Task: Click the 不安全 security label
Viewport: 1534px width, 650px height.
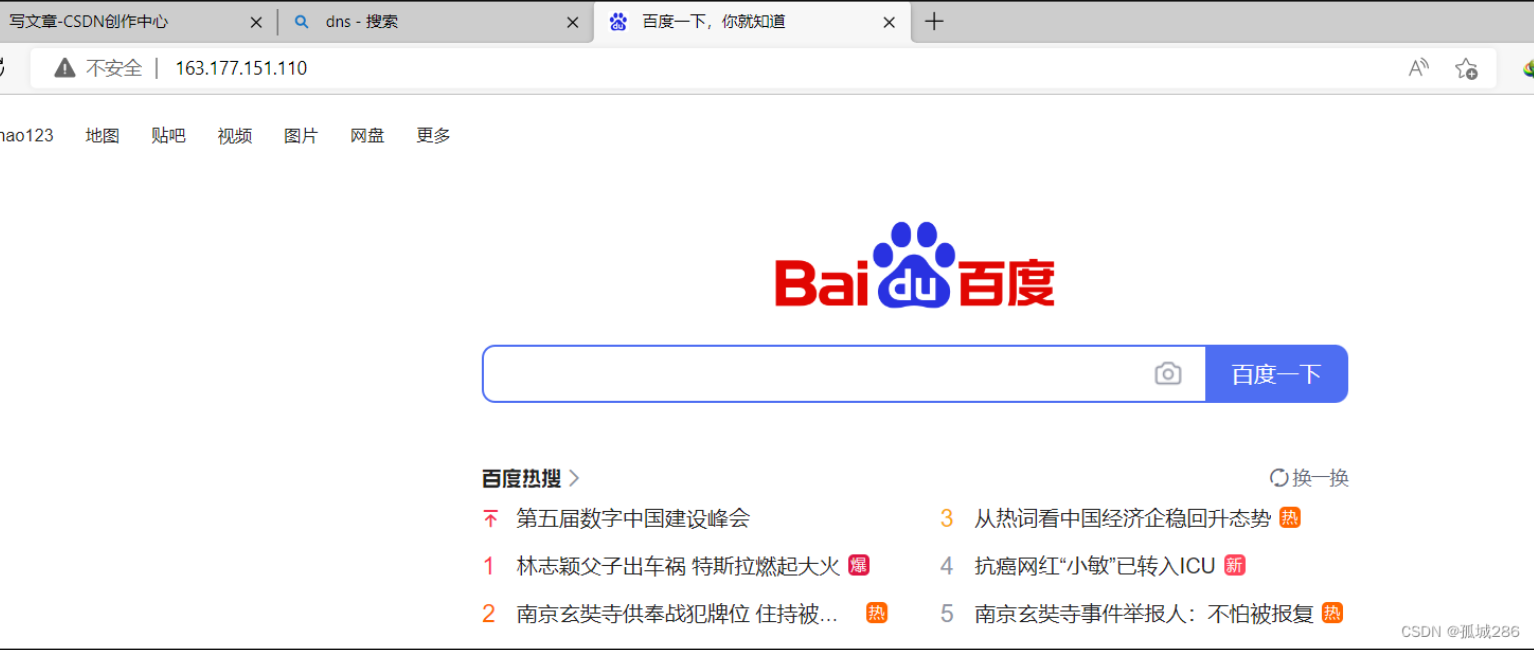Action: [x=114, y=68]
